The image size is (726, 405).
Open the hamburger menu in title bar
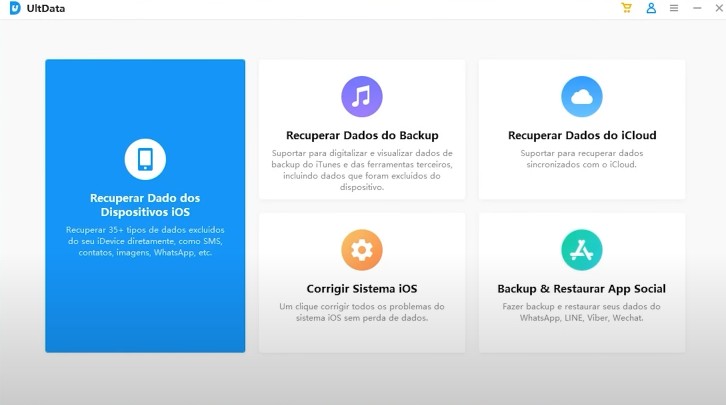pyautogui.click(x=674, y=8)
